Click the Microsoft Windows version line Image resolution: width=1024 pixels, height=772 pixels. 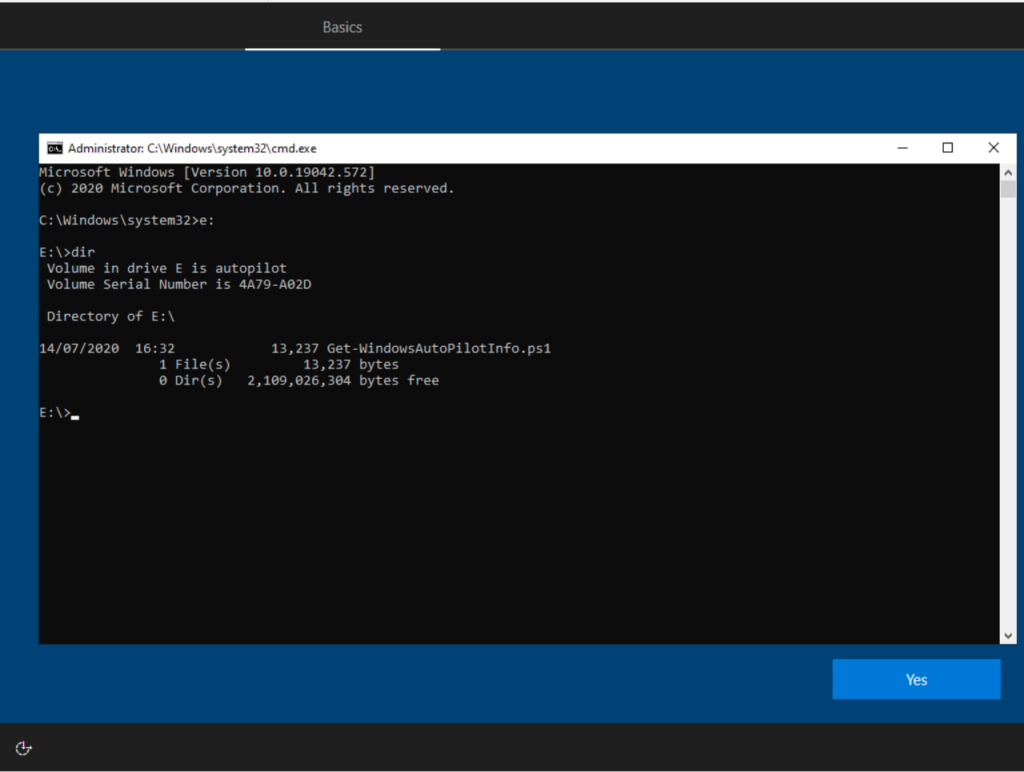tap(207, 172)
